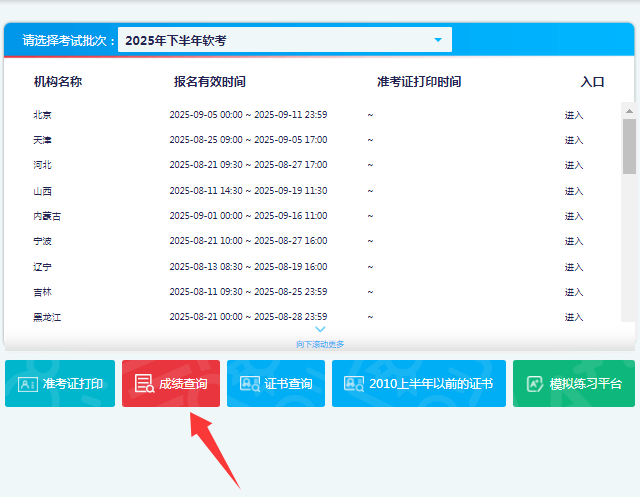Screen dimensions: 640x497
Task: Click the table's vertical scrollbar thumb
Action: (x=629, y=145)
